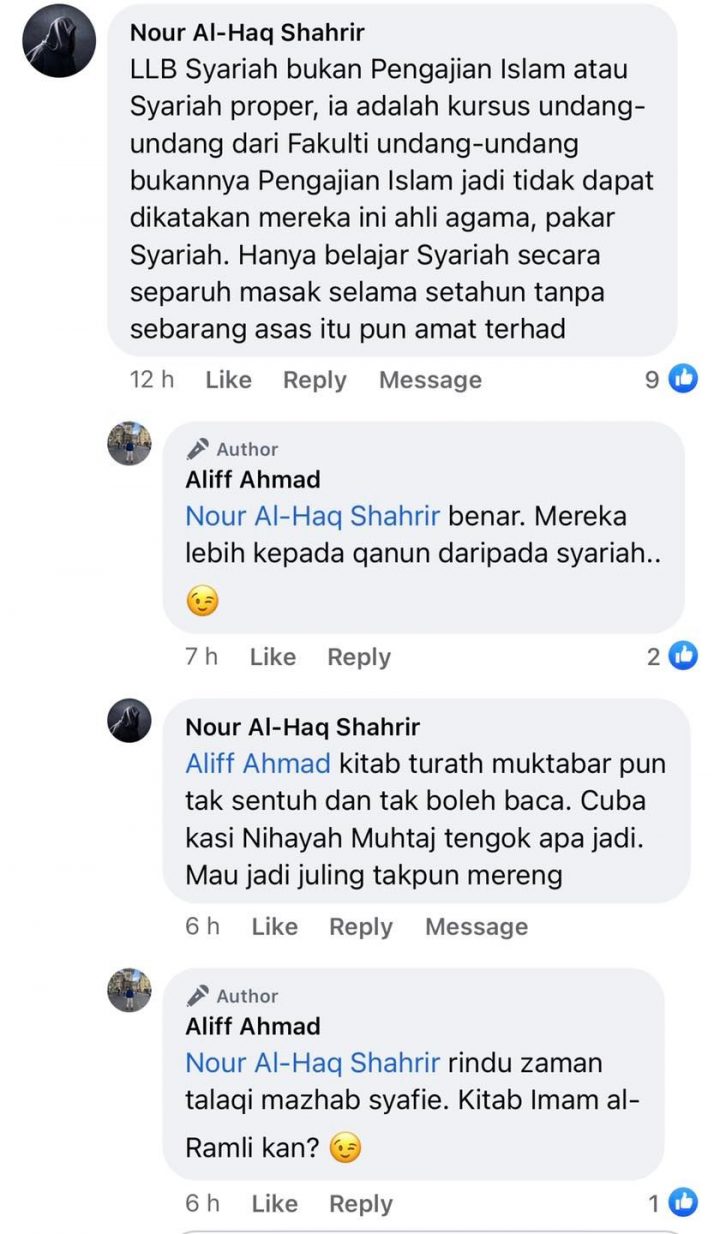
Task: Like the Nihayah Muhtaj comment
Action: [274, 927]
